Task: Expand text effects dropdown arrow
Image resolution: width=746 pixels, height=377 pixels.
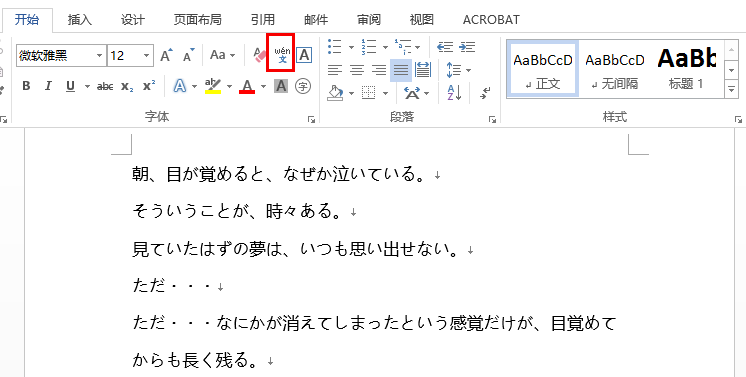Action: [x=195, y=87]
